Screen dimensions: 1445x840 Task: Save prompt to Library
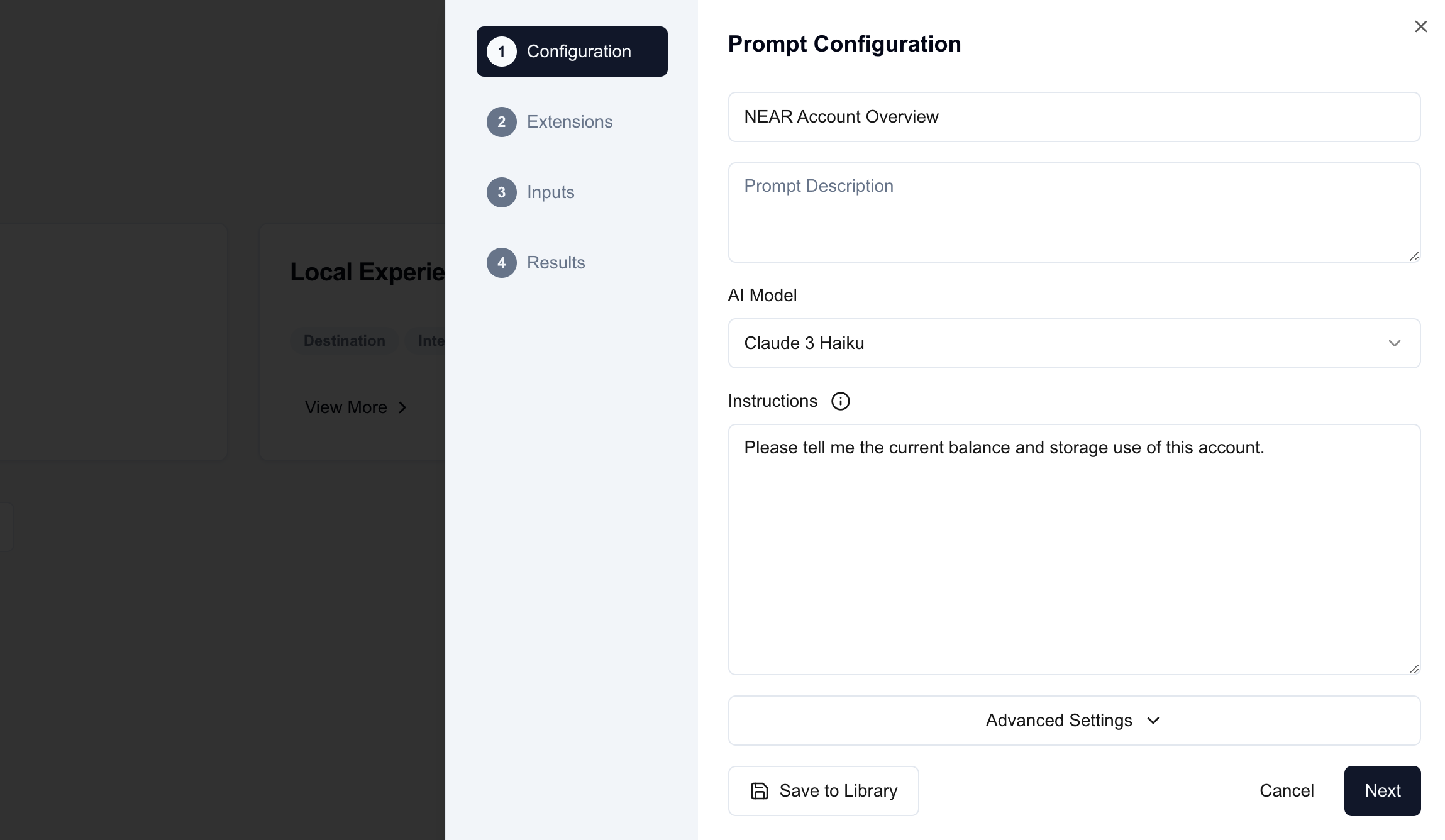(823, 791)
